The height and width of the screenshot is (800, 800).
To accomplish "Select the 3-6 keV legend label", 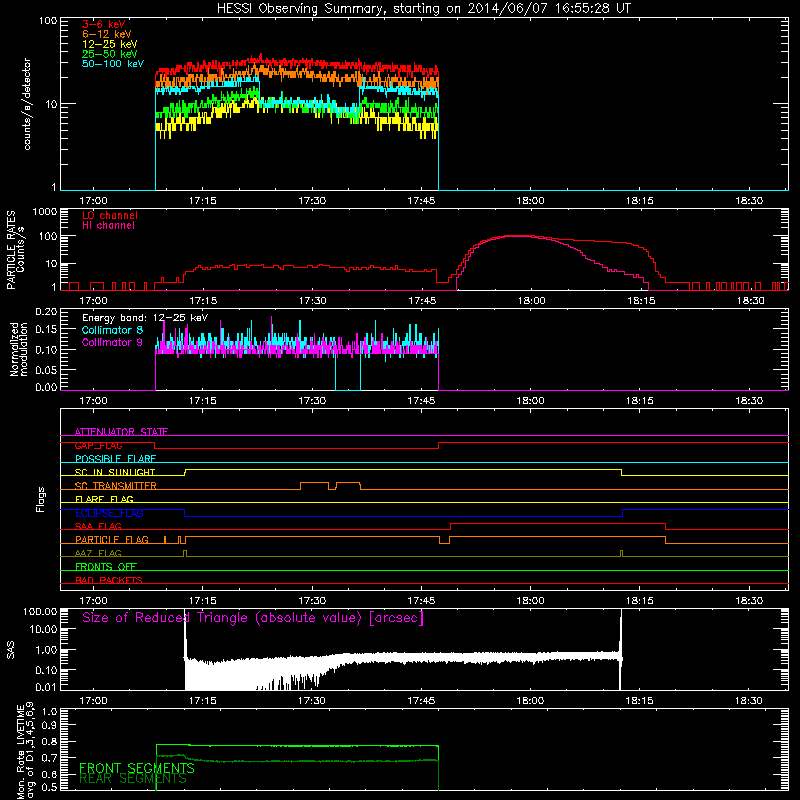I will click(103, 24).
